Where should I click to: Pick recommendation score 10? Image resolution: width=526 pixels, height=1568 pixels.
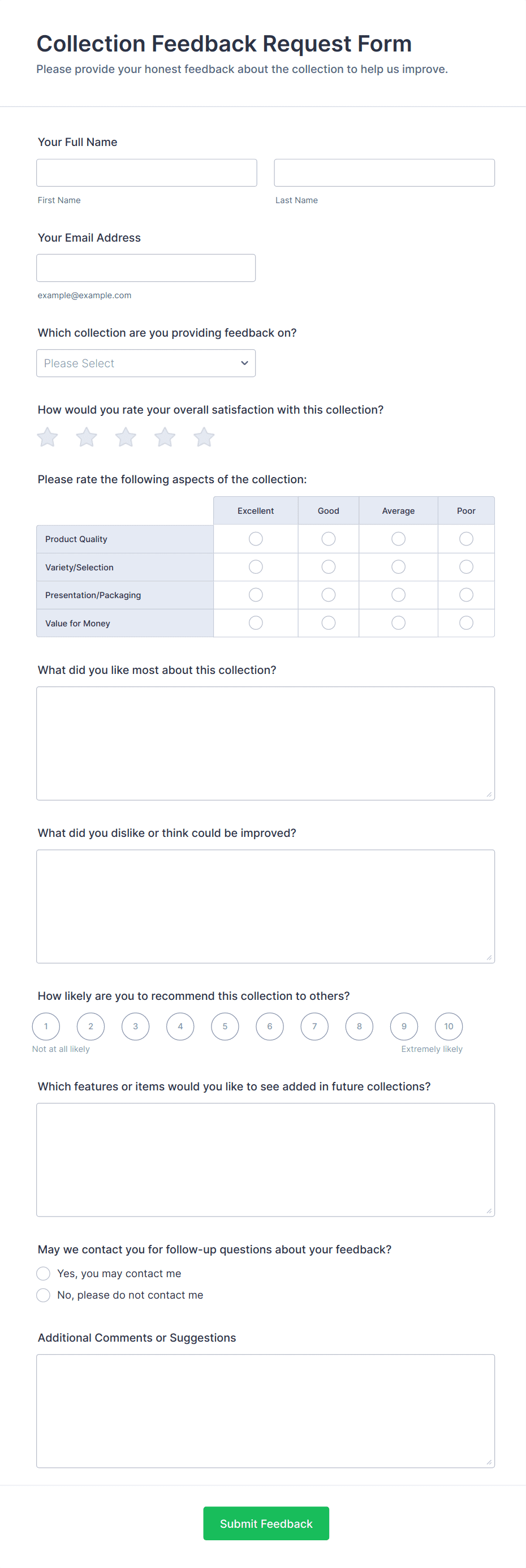pos(449,1026)
